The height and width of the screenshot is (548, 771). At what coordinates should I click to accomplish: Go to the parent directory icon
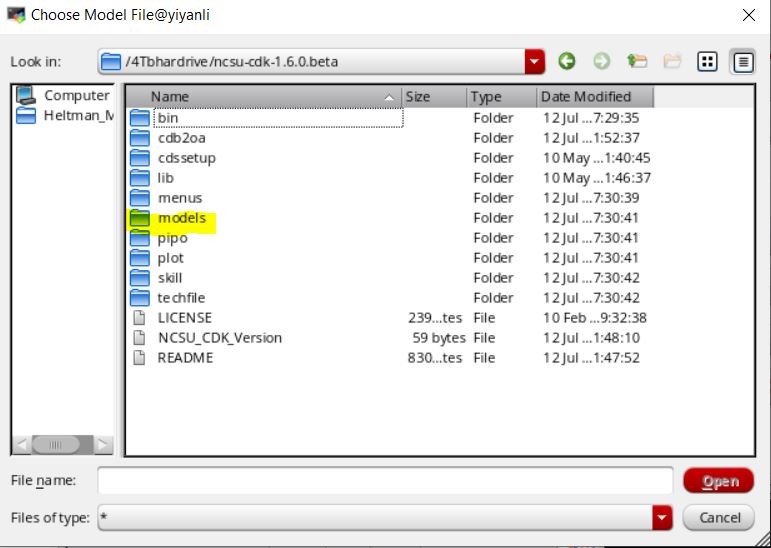coord(637,61)
